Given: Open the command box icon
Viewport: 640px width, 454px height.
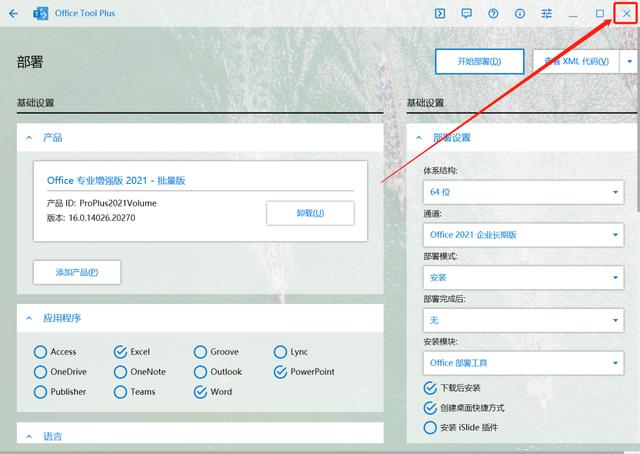Looking at the screenshot, I should pos(440,13).
